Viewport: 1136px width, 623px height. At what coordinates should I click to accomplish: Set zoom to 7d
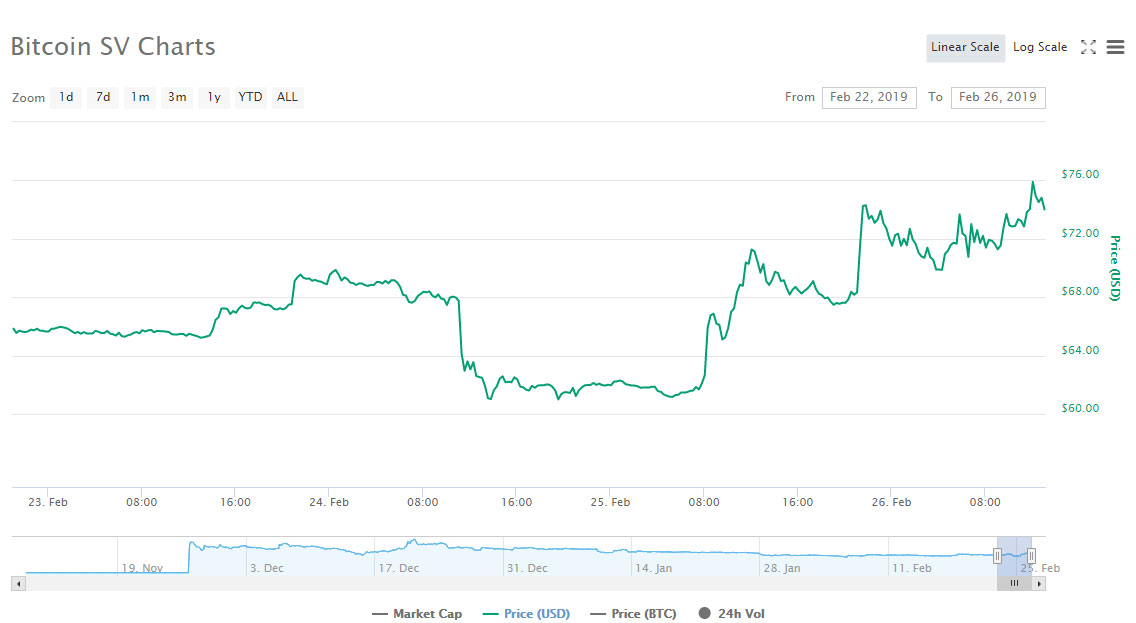103,97
